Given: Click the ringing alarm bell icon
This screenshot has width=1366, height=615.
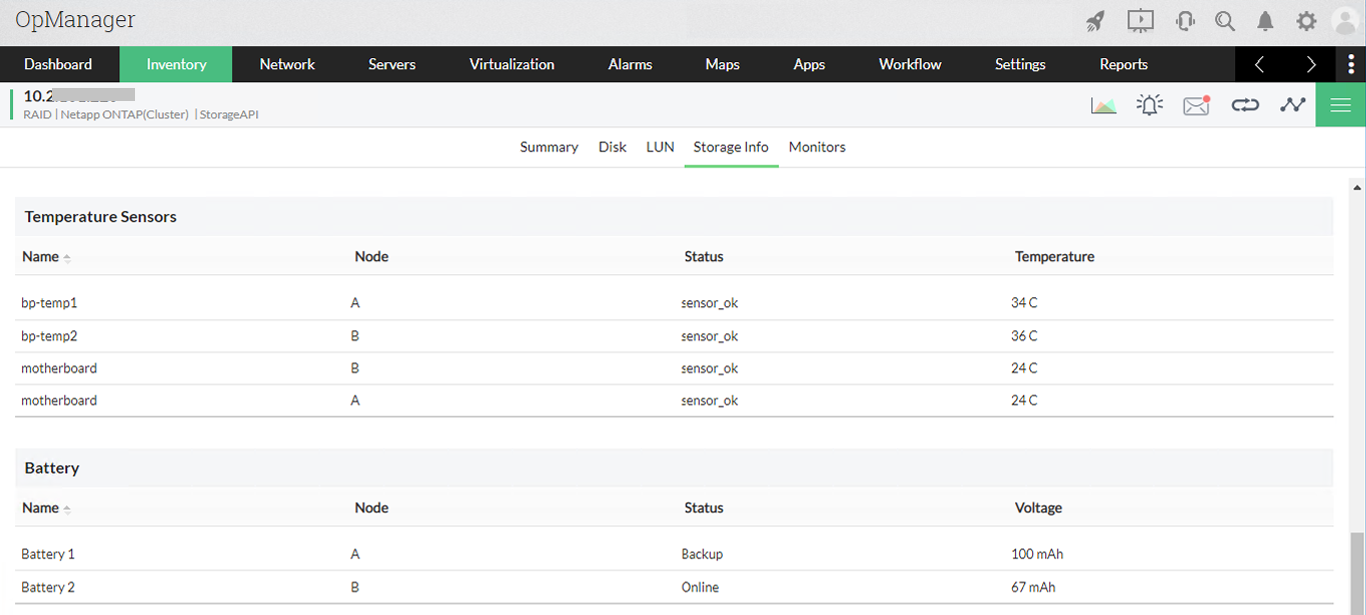Looking at the screenshot, I should (1150, 104).
